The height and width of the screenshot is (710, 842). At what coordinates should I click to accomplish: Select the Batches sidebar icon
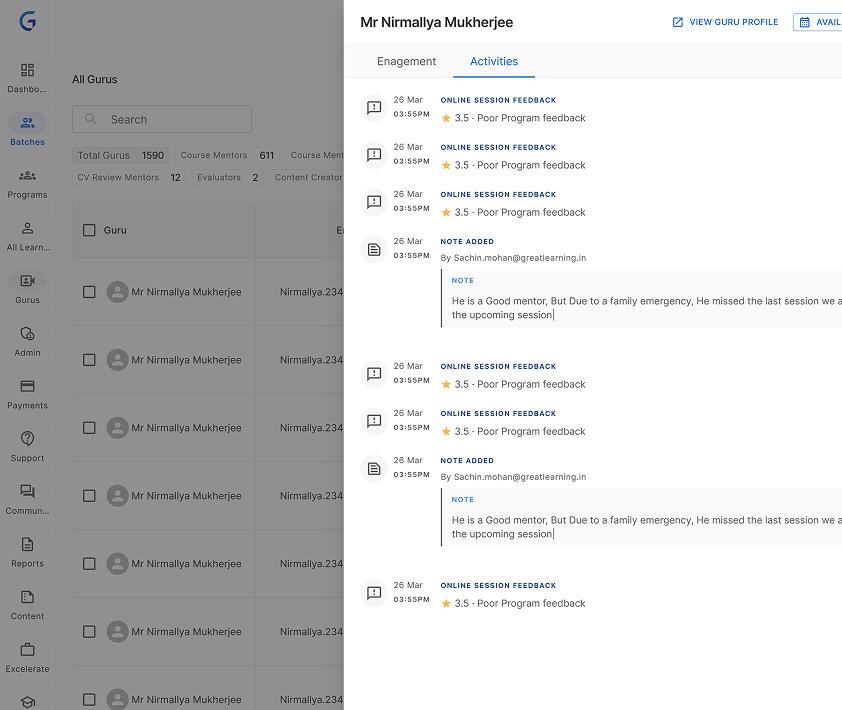pyautogui.click(x=27, y=123)
